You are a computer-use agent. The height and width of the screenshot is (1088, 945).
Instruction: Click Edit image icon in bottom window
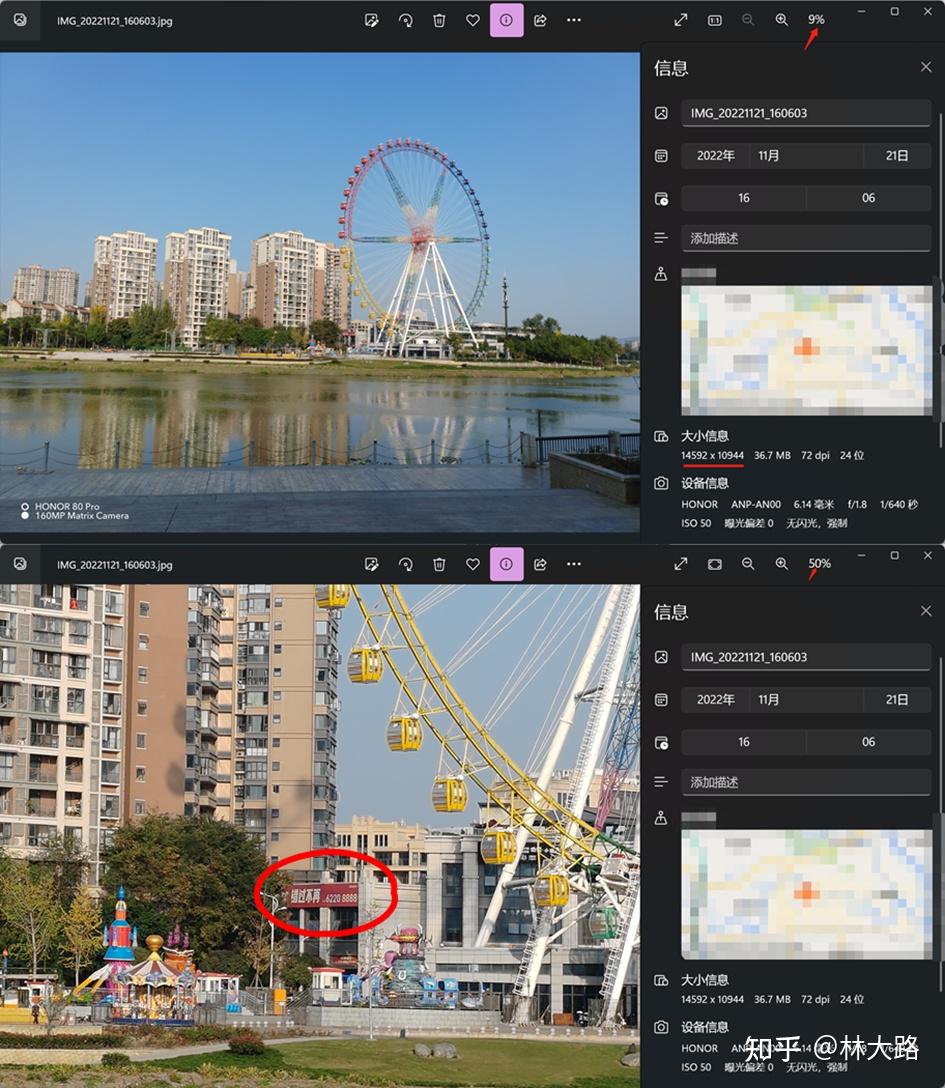pos(372,565)
